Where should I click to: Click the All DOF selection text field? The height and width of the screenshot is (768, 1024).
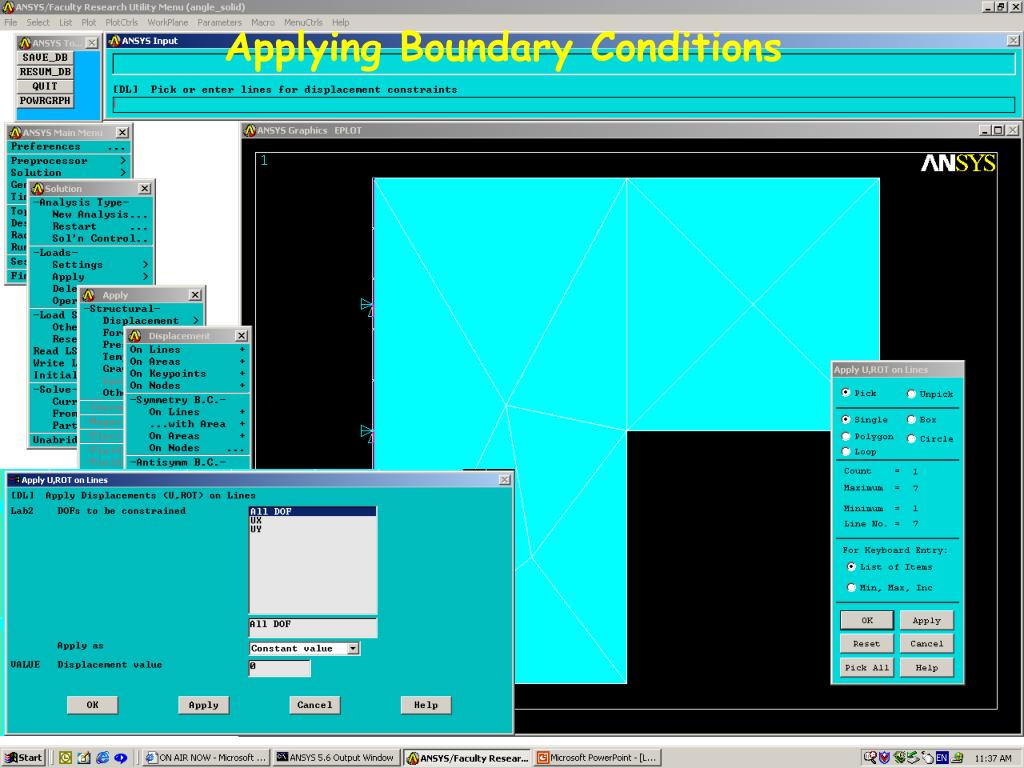313,626
